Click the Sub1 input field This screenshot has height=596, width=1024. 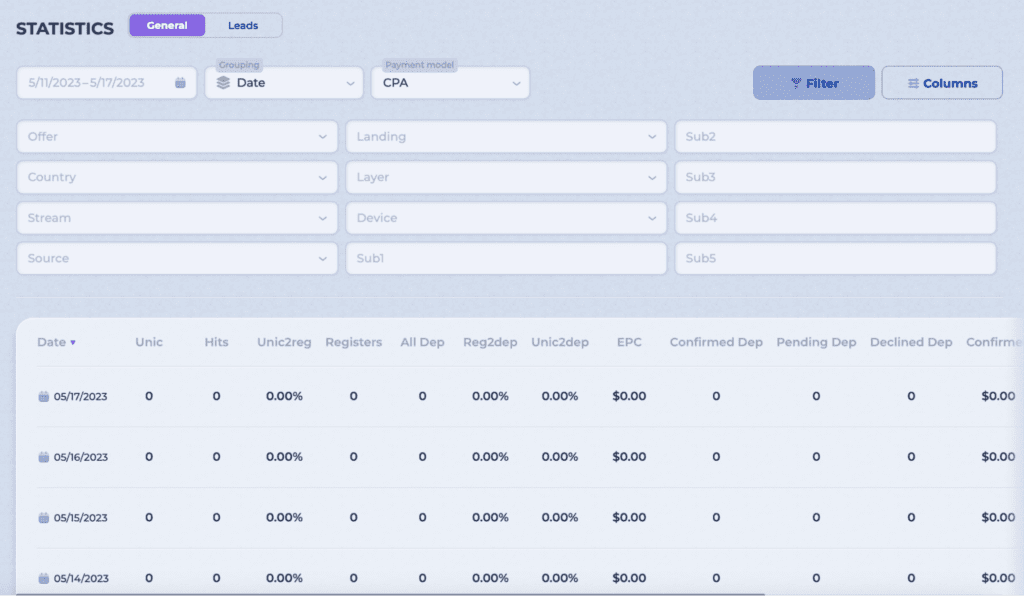(506, 258)
